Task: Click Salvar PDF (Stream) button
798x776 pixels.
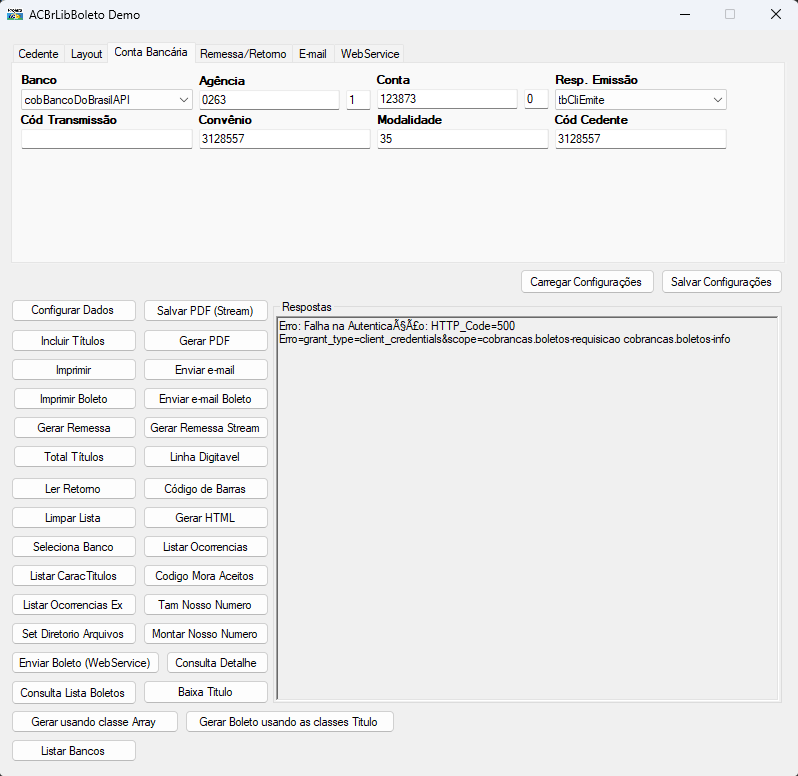Action: 206,310
